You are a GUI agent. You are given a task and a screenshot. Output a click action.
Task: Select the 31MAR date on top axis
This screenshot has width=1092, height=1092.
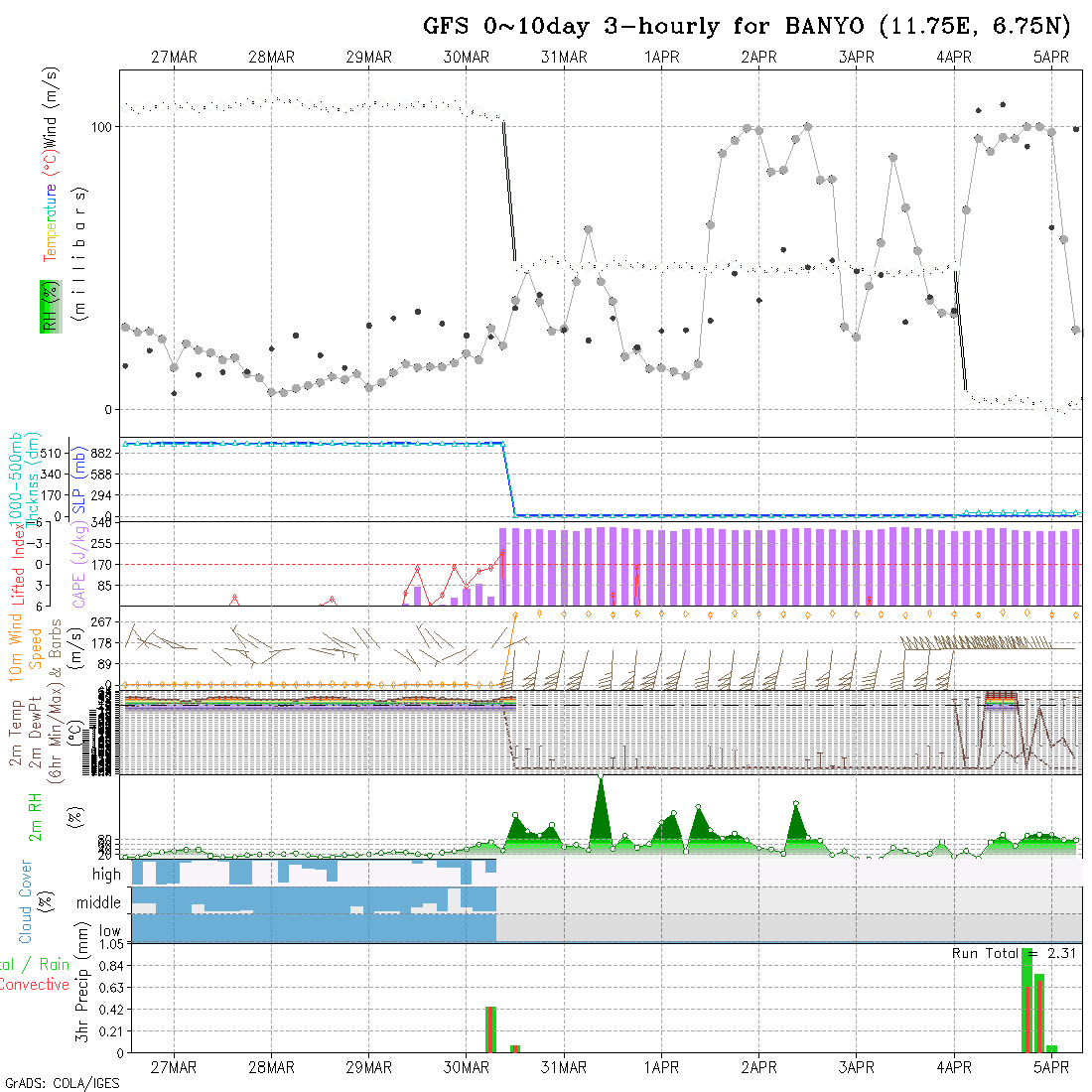pyautogui.click(x=564, y=57)
